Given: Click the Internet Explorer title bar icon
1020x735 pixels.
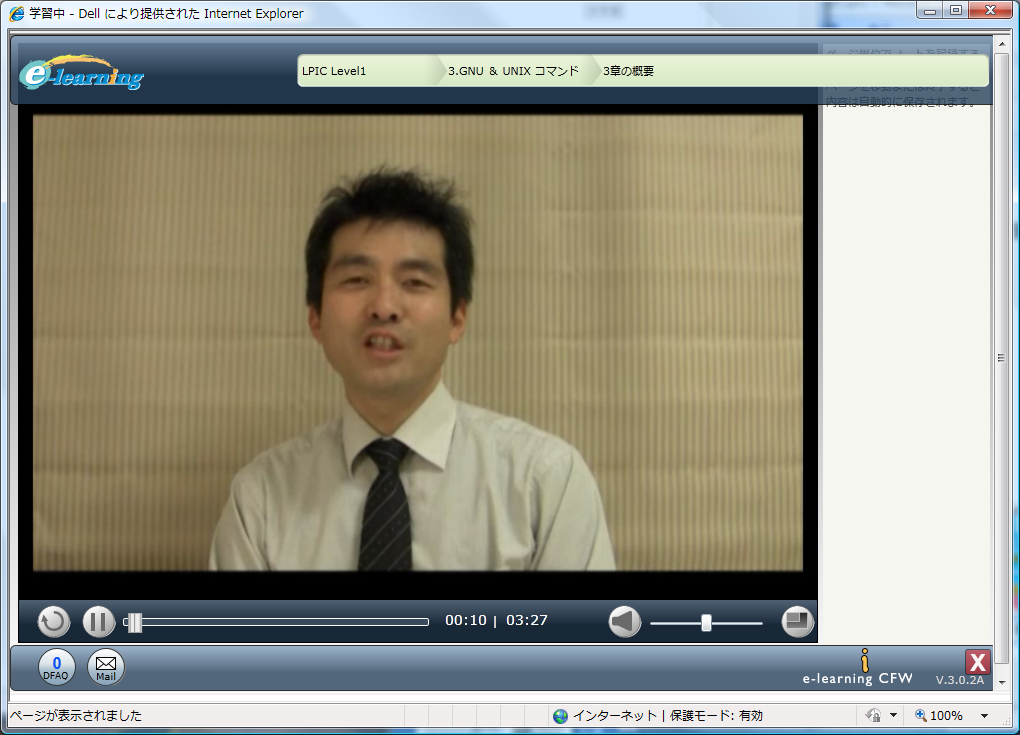Looking at the screenshot, I should click(x=16, y=13).
